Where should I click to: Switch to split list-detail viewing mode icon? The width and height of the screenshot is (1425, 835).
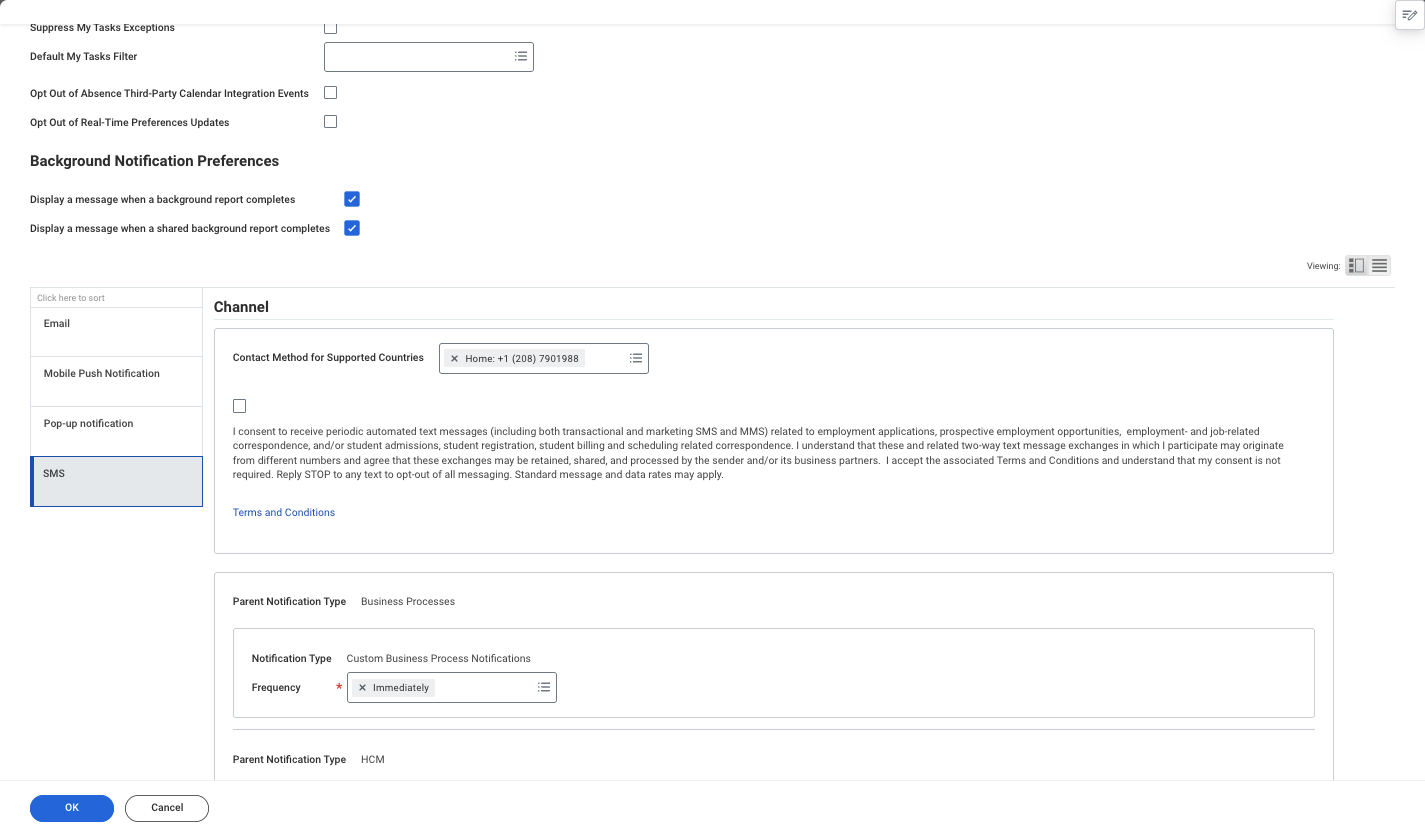tap(1357, 266)
